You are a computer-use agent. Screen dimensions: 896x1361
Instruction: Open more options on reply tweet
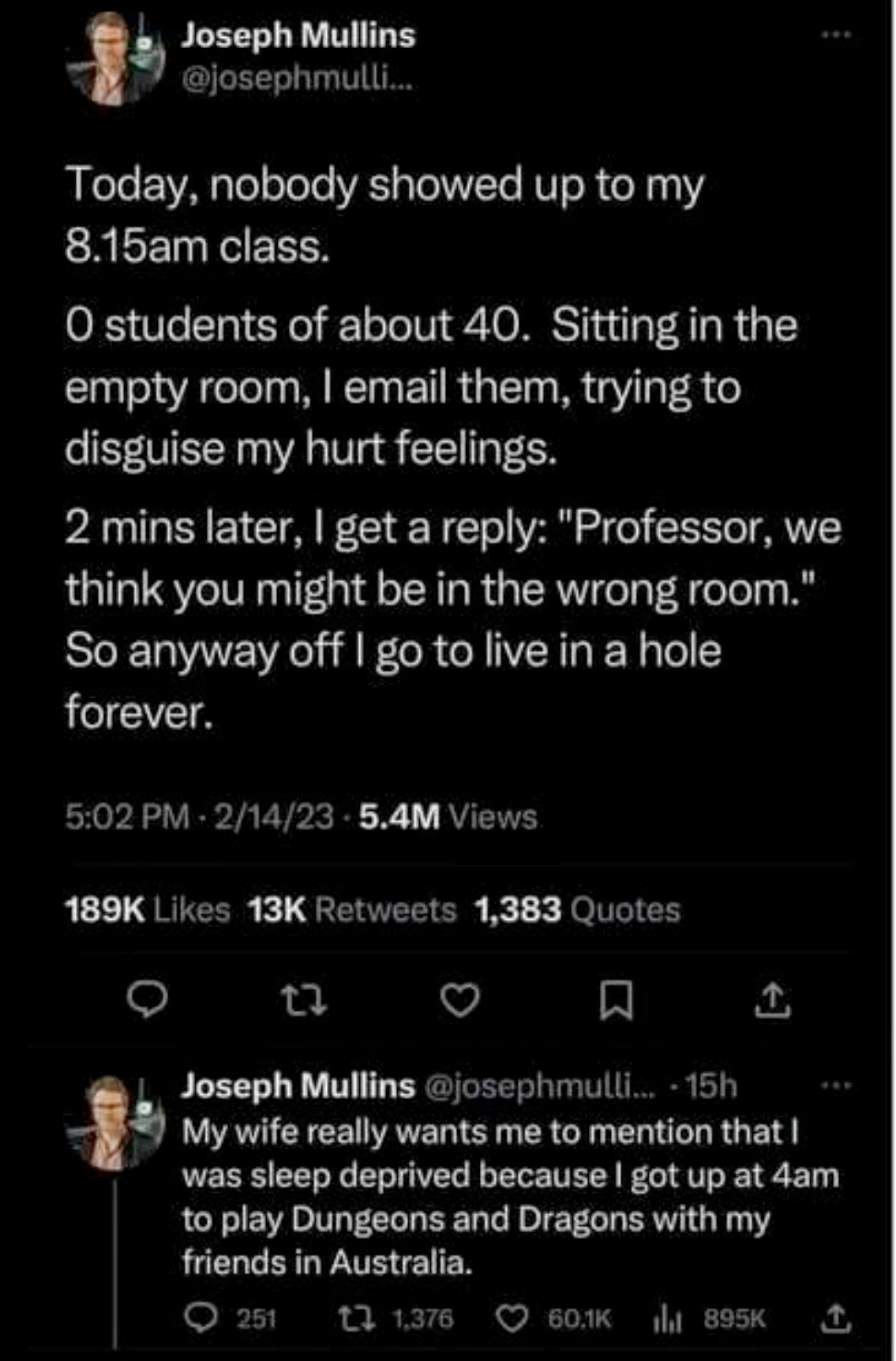pos(836,1087)
